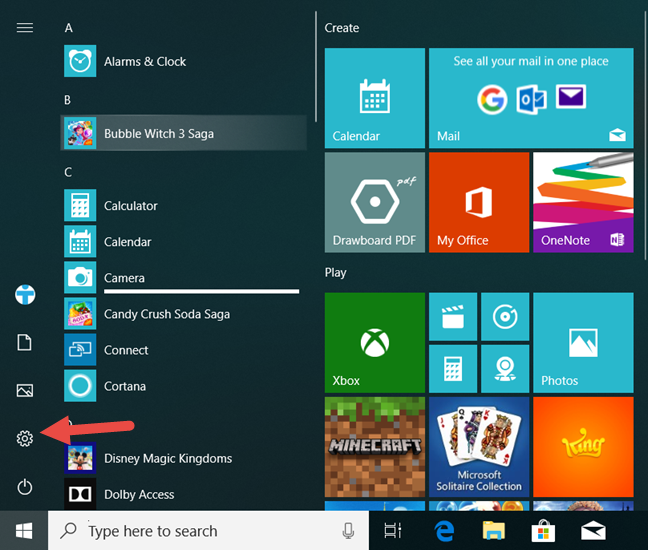Click the Play group header

(x=335, y=273)
